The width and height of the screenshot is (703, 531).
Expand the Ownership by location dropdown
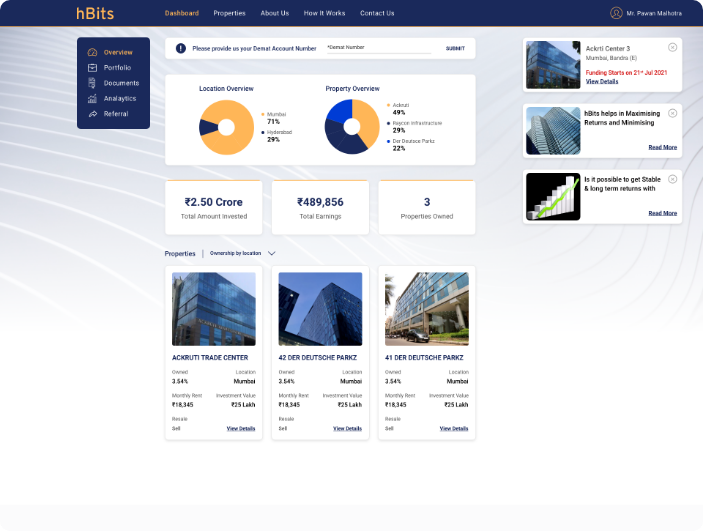pyautogui.click(x=271, y=254)
